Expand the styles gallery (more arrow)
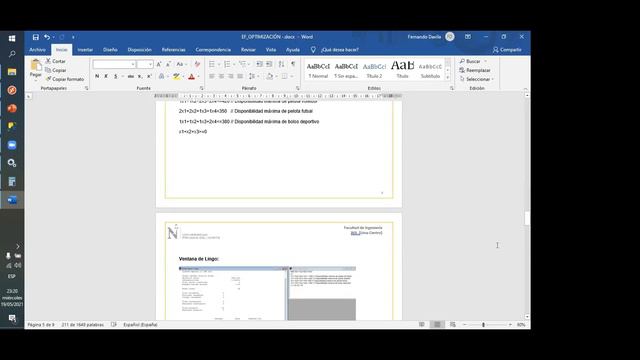Viewport: 640px width, 360px height. [448, 78]
